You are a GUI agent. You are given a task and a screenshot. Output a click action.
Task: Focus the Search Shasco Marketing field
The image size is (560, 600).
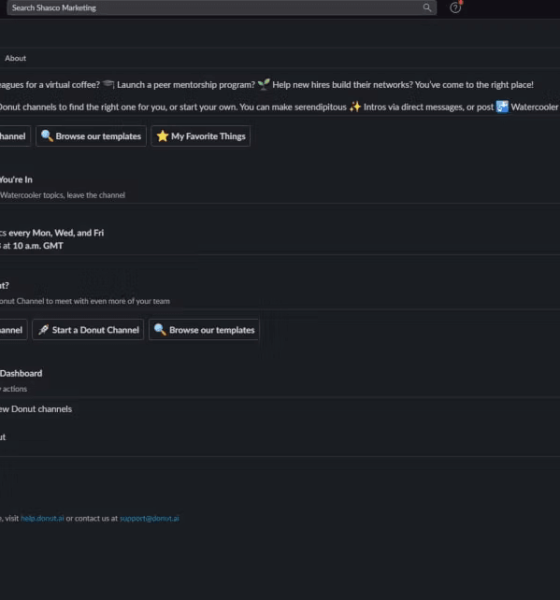222,8
